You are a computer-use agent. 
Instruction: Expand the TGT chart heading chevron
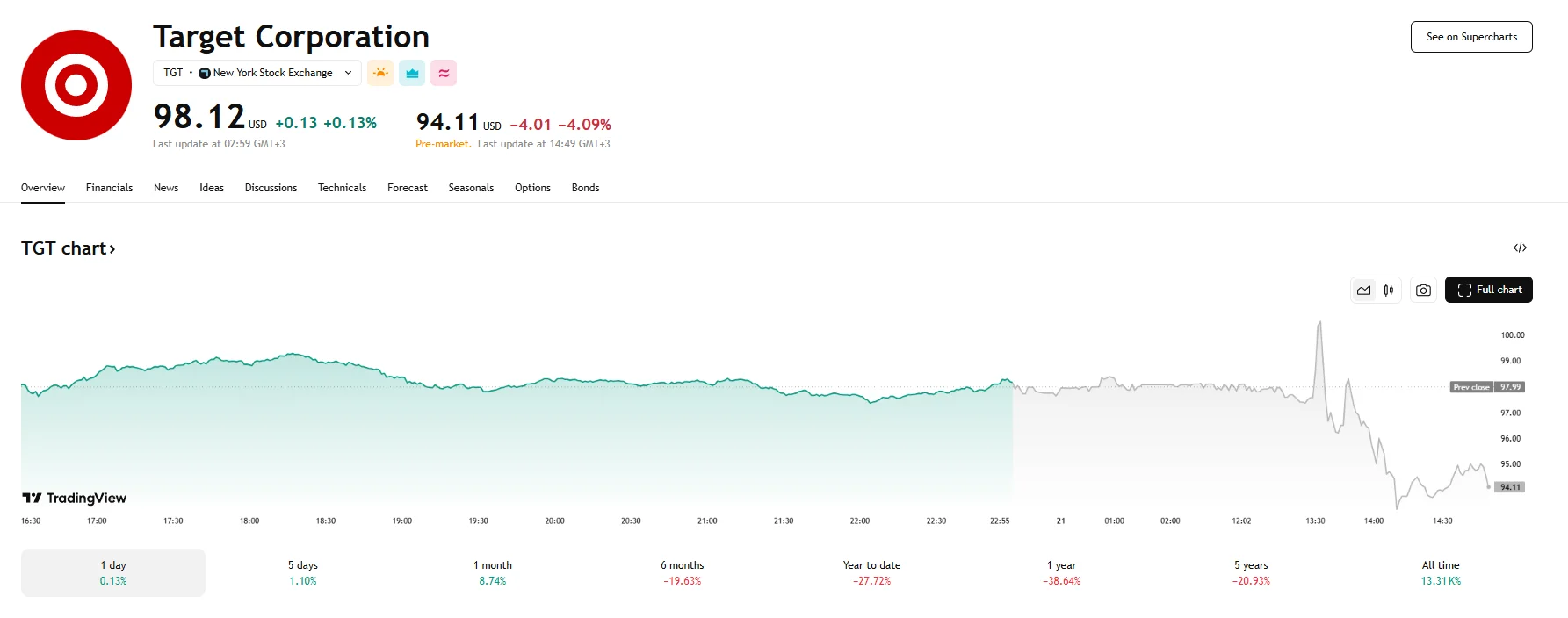coord(112,248)
